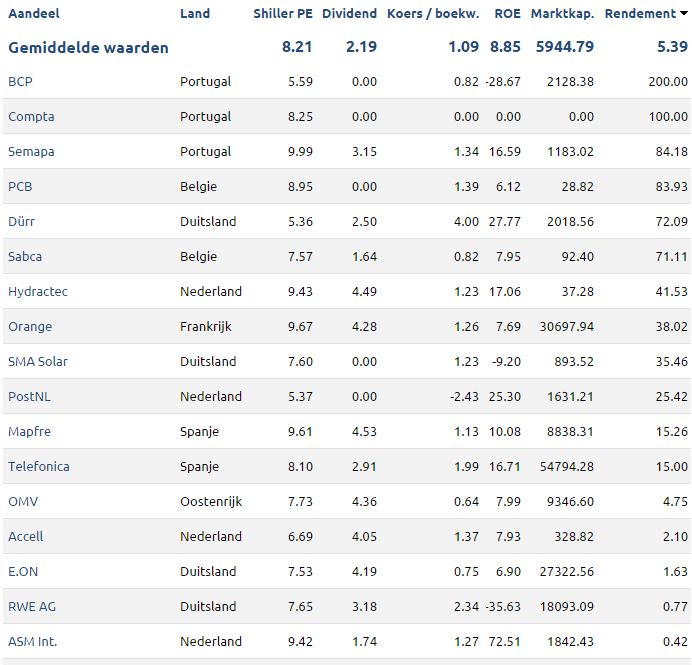This screenshot has width=692, height=665.
Task: Sort by the Dividend column header
Action: (350, 13)
